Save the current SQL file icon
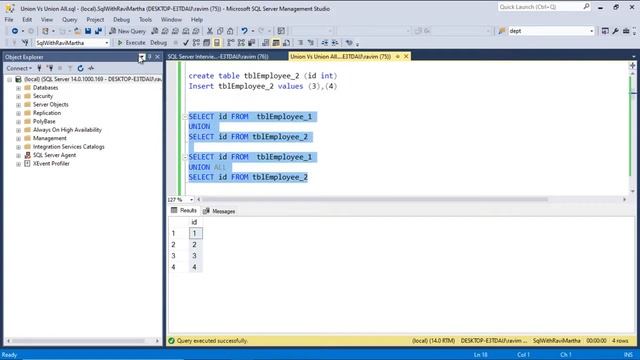The width and height of the screenshot is (640, 360). click(88, 31)
